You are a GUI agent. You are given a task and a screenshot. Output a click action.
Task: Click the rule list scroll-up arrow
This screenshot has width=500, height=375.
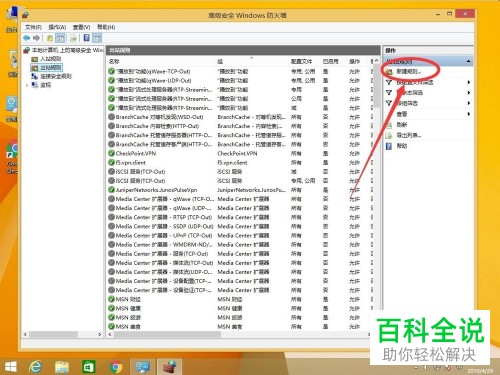click(376, 61)
